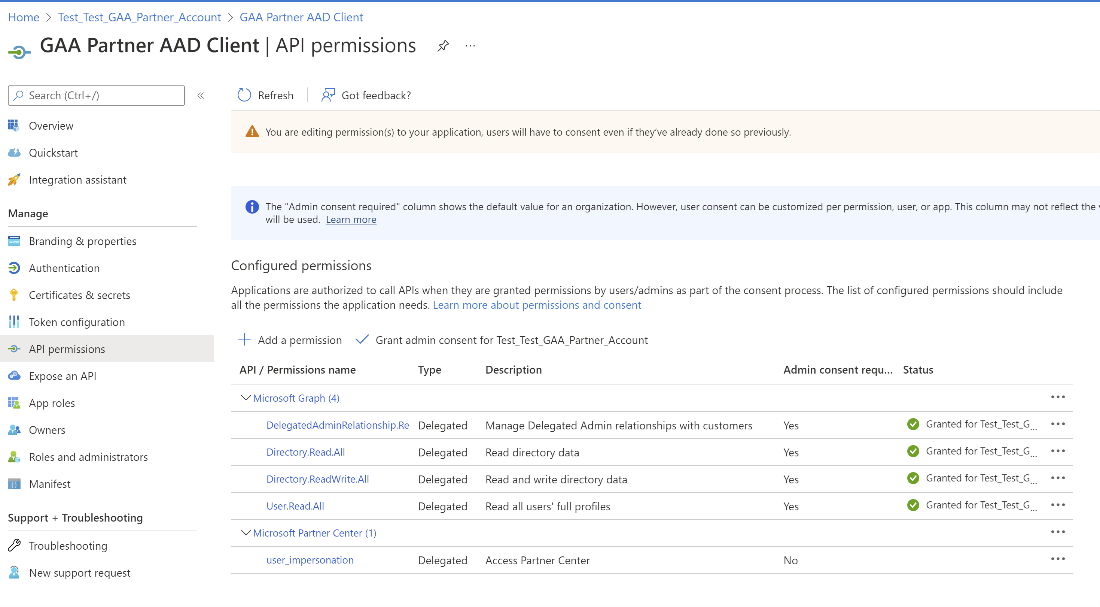Click the Refresh button label
The image size is (1100, 607).
(x=276, y=95)
